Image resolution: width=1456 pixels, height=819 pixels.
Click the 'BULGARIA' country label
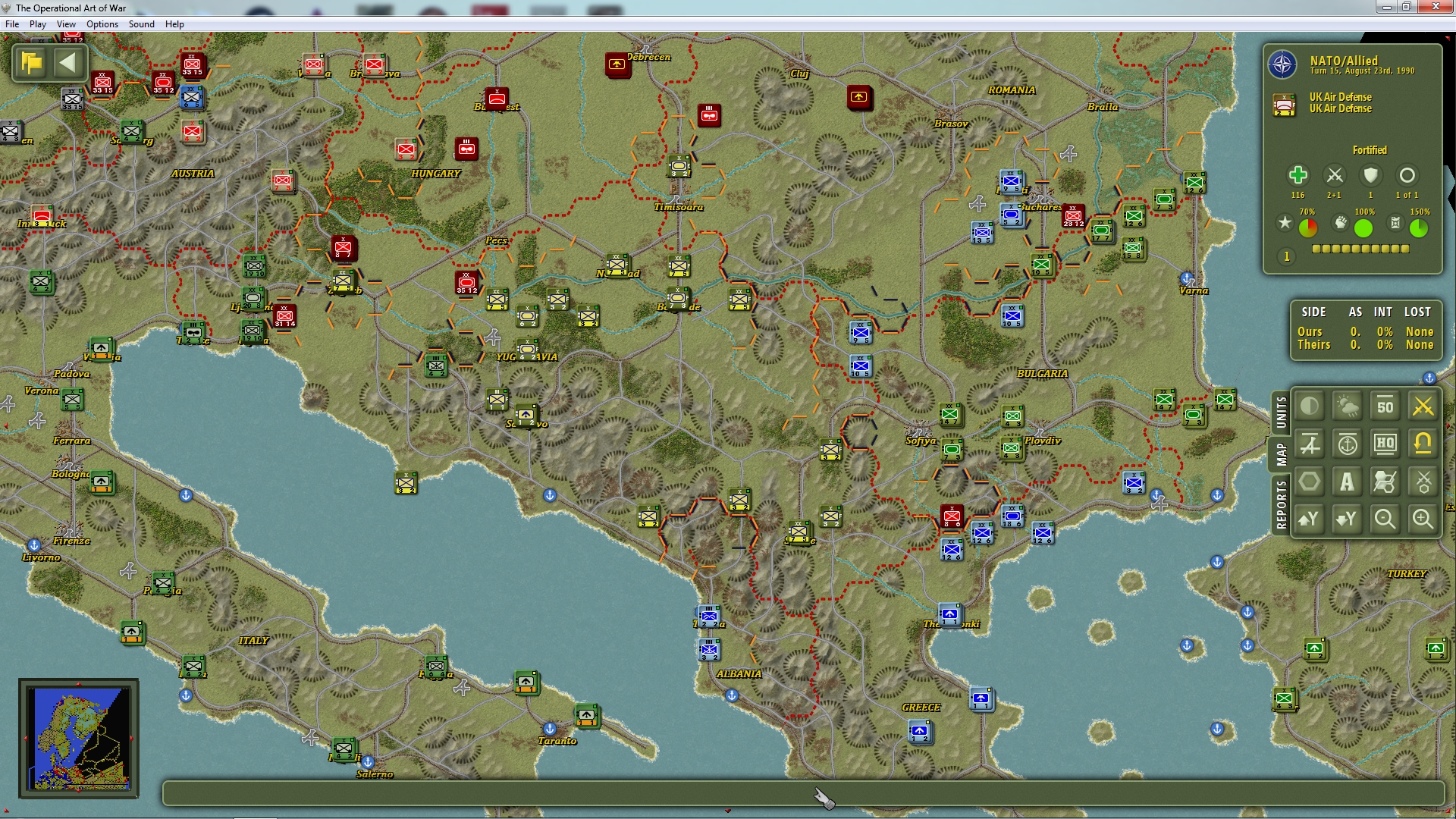tap(1043, 374)
